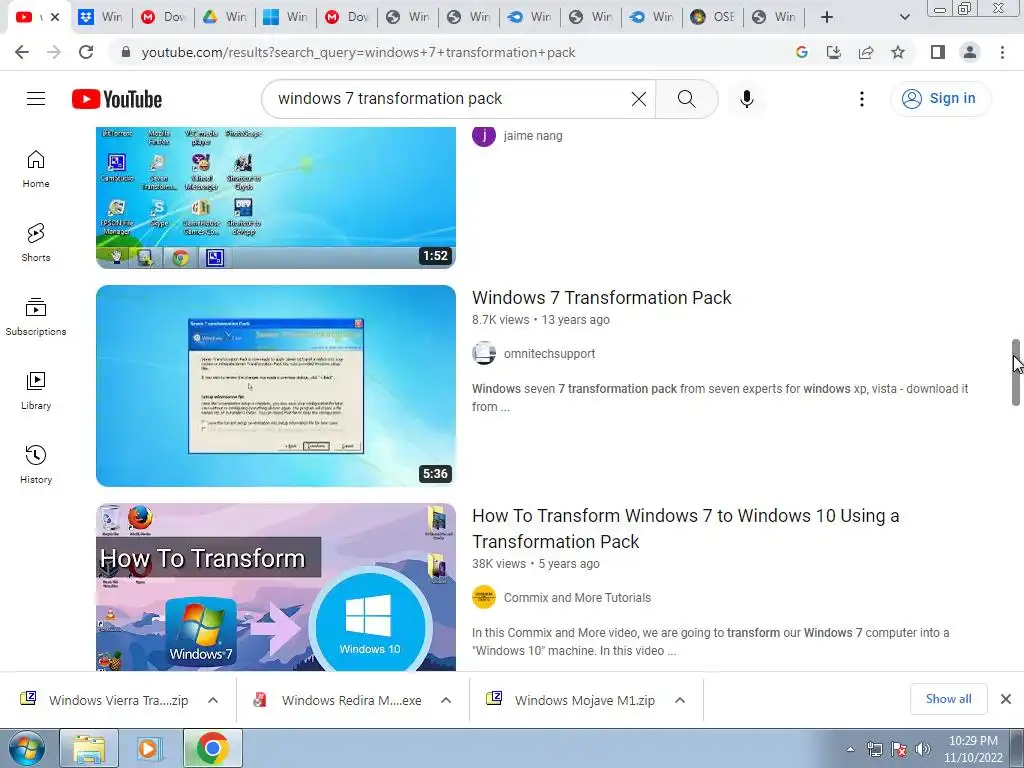The width and height of the screenshot is (1024, 768).
Task: Open the Chrome profile avatar
Action: tap(970, 52)
